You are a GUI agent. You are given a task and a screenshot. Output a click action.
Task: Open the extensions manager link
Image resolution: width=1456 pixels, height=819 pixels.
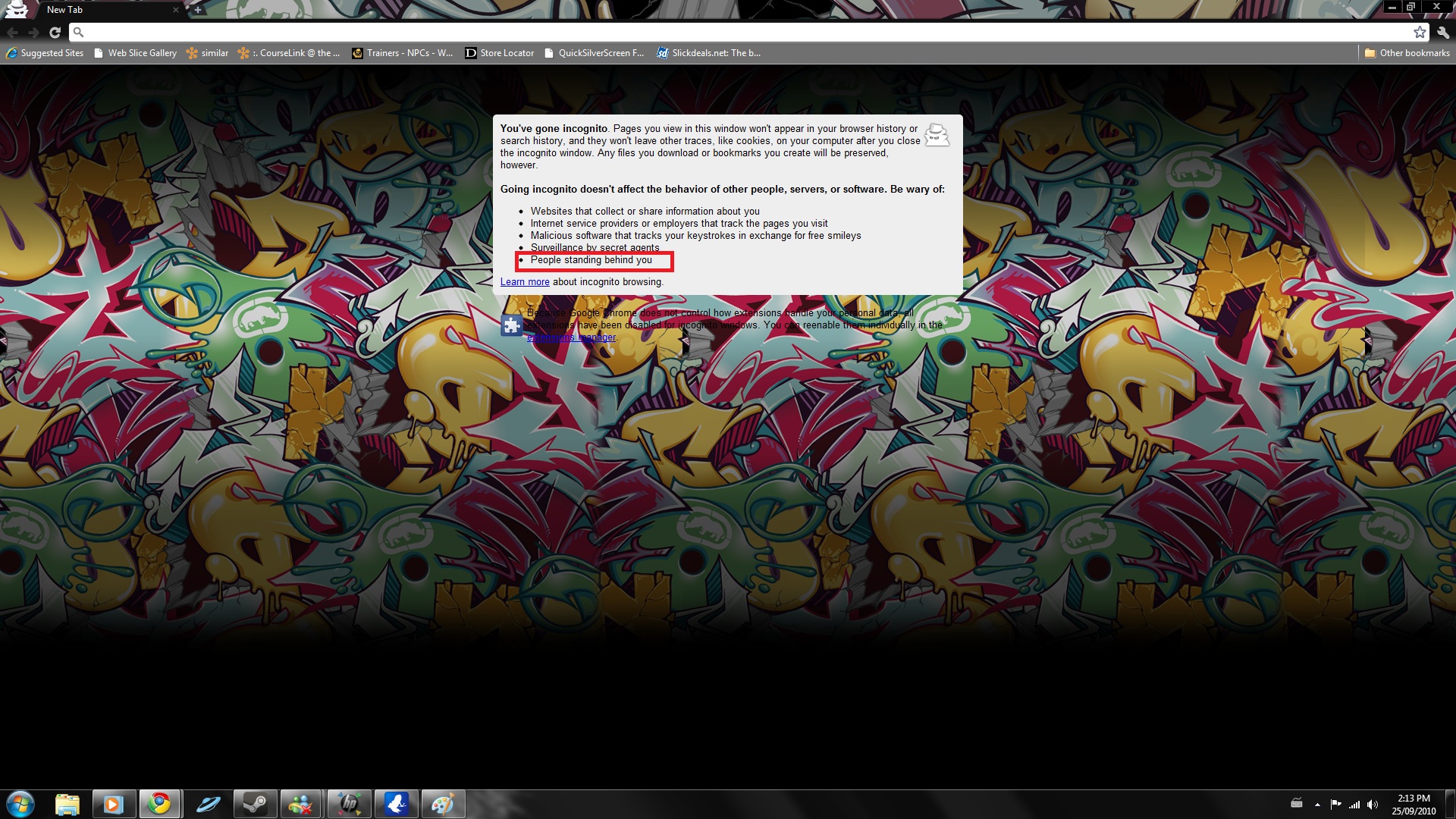click(572, 337)
